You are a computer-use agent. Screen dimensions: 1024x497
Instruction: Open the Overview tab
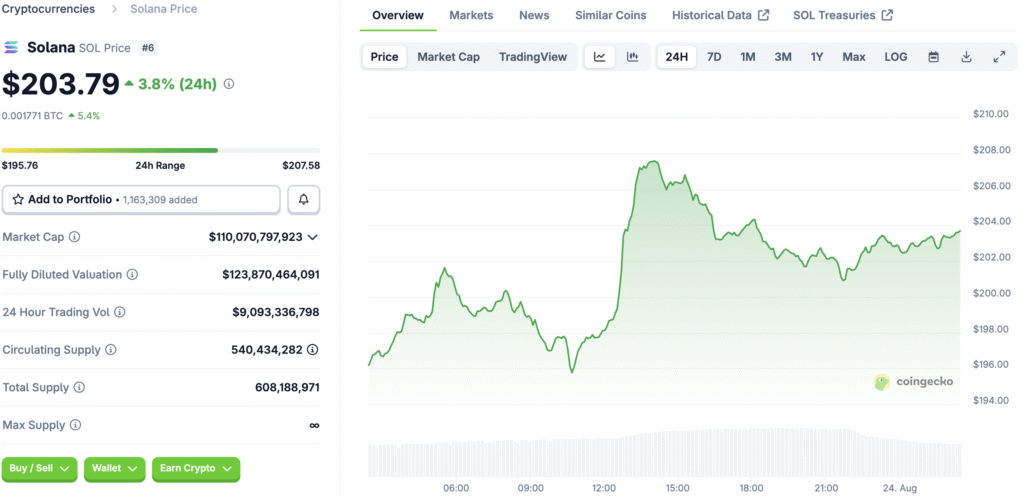(398, 15)
